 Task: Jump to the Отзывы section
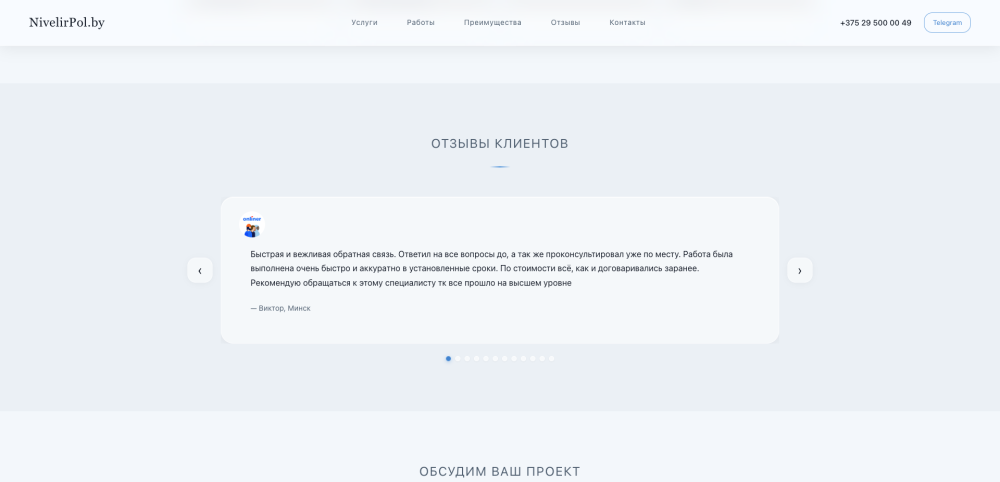click(565, 22)
